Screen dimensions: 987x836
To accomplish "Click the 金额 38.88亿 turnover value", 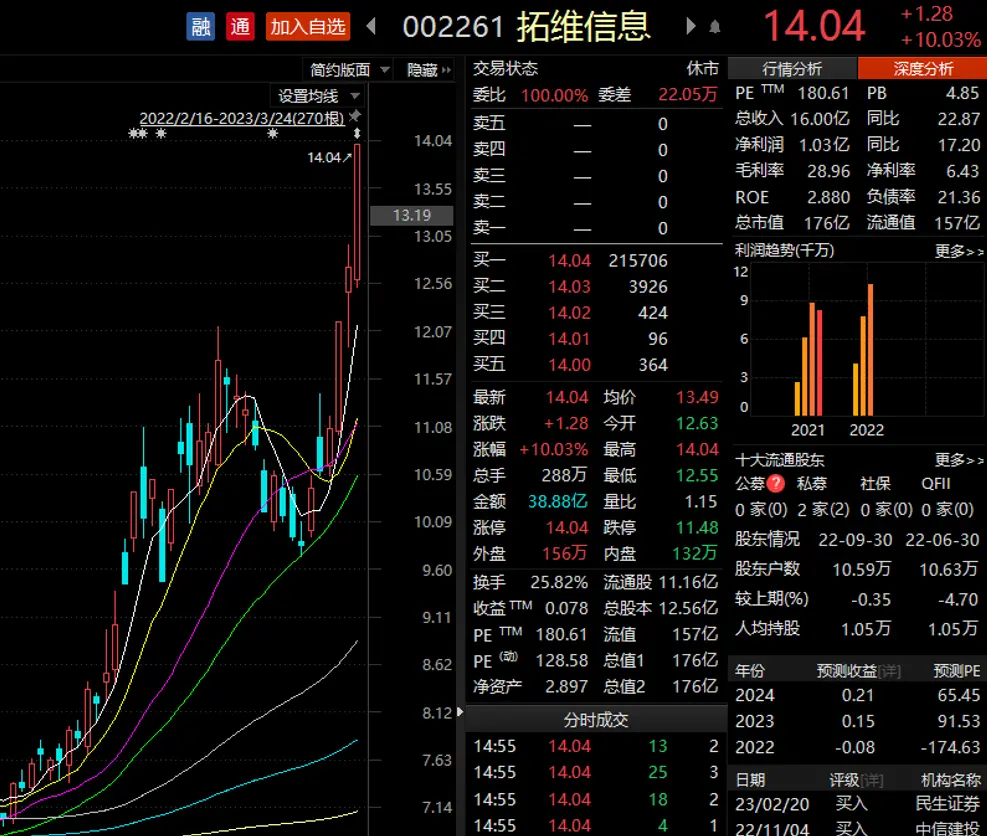I will 558,502.
